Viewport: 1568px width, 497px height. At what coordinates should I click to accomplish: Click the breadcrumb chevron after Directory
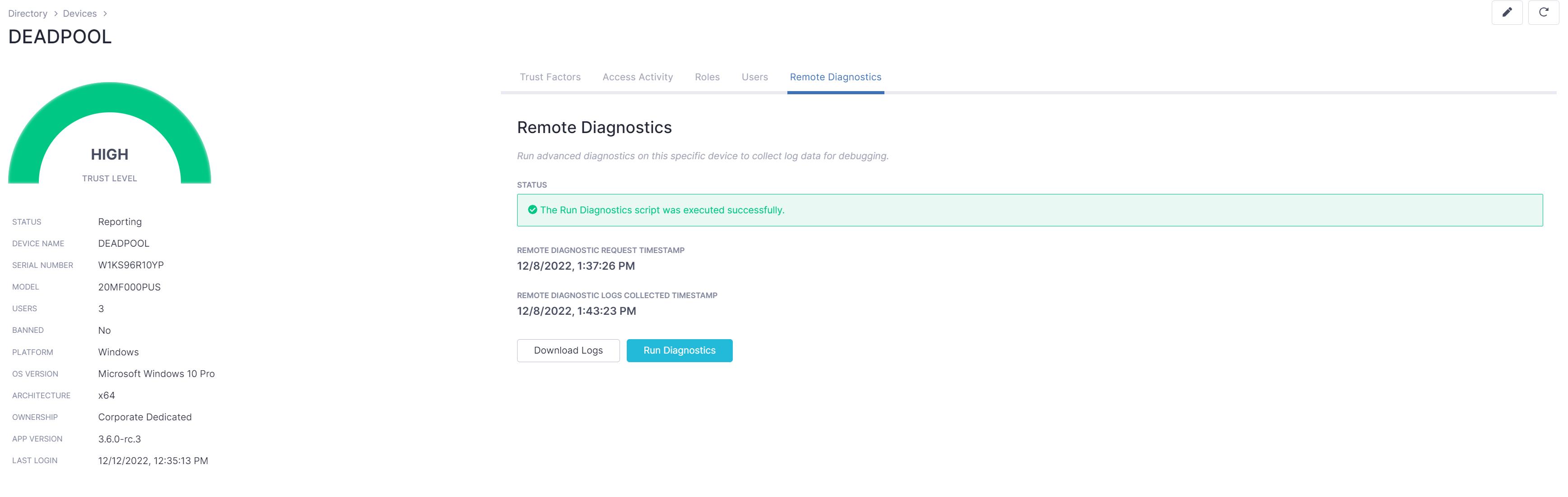(56, 14)
